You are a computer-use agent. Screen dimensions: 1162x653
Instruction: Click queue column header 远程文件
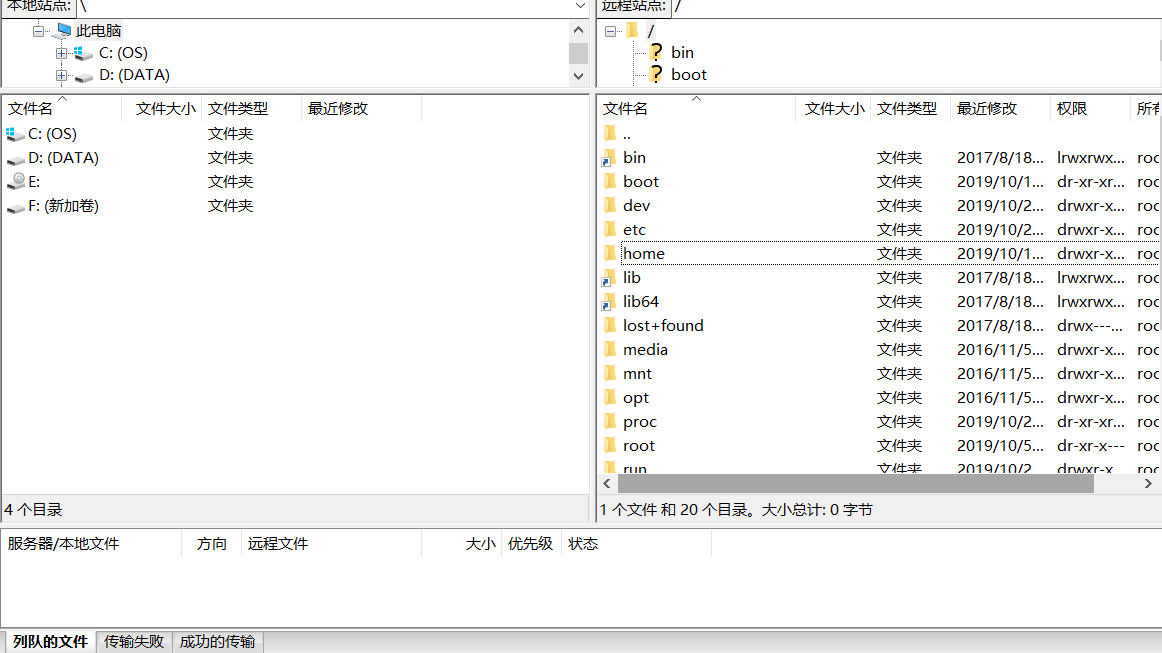[x=331, y=544]
